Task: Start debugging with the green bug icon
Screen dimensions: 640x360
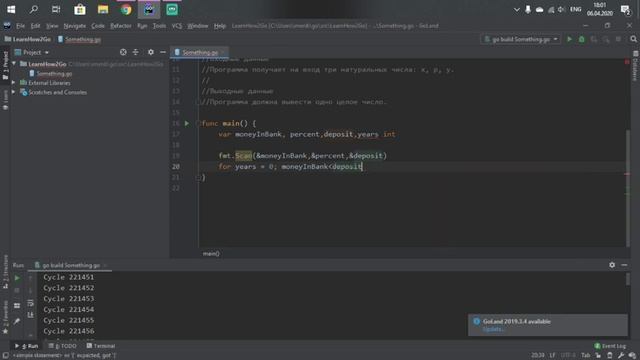Action: (x=582, y=39)
